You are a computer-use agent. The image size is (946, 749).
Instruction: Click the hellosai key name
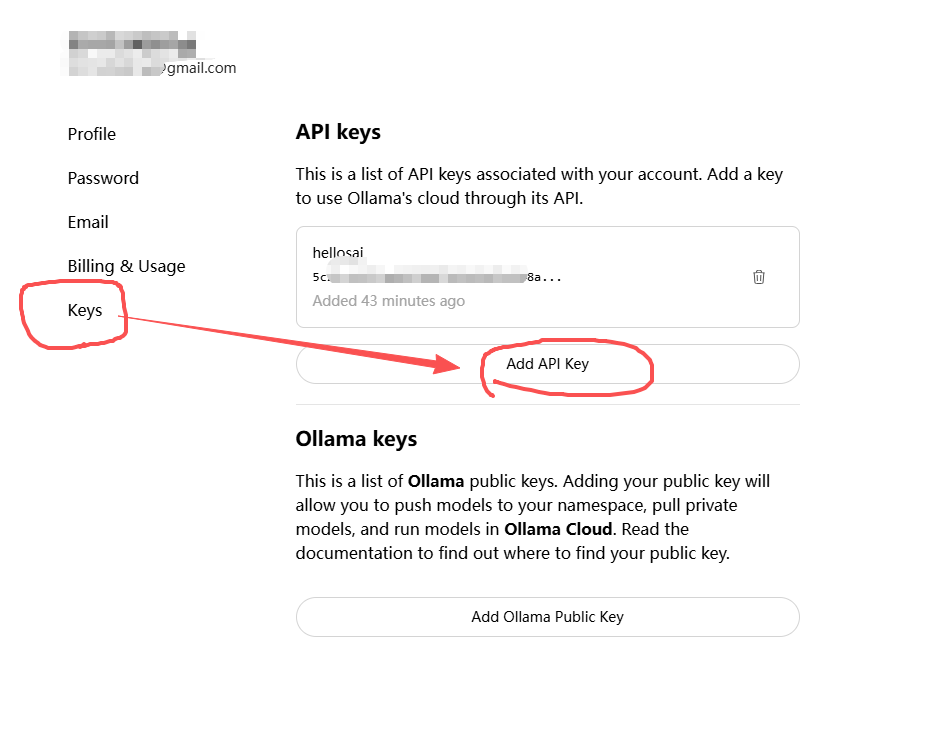tap(339, 253)
